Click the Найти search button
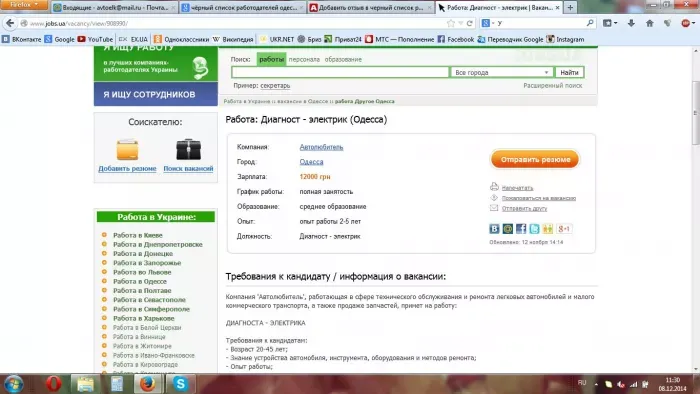This screenshot has width=700, height=394. (x=569, y=72)
